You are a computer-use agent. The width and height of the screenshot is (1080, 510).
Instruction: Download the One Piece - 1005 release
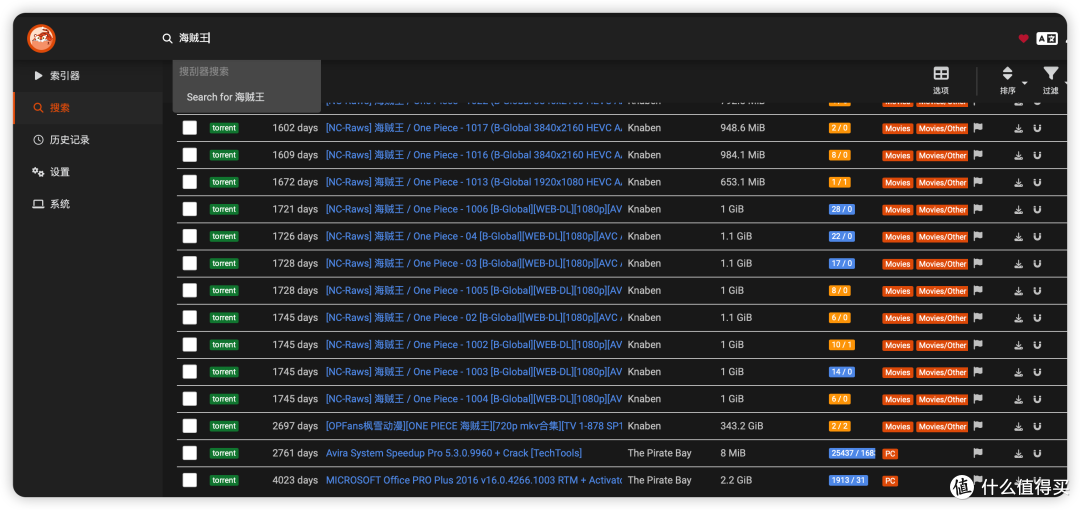click(1019, 290)
